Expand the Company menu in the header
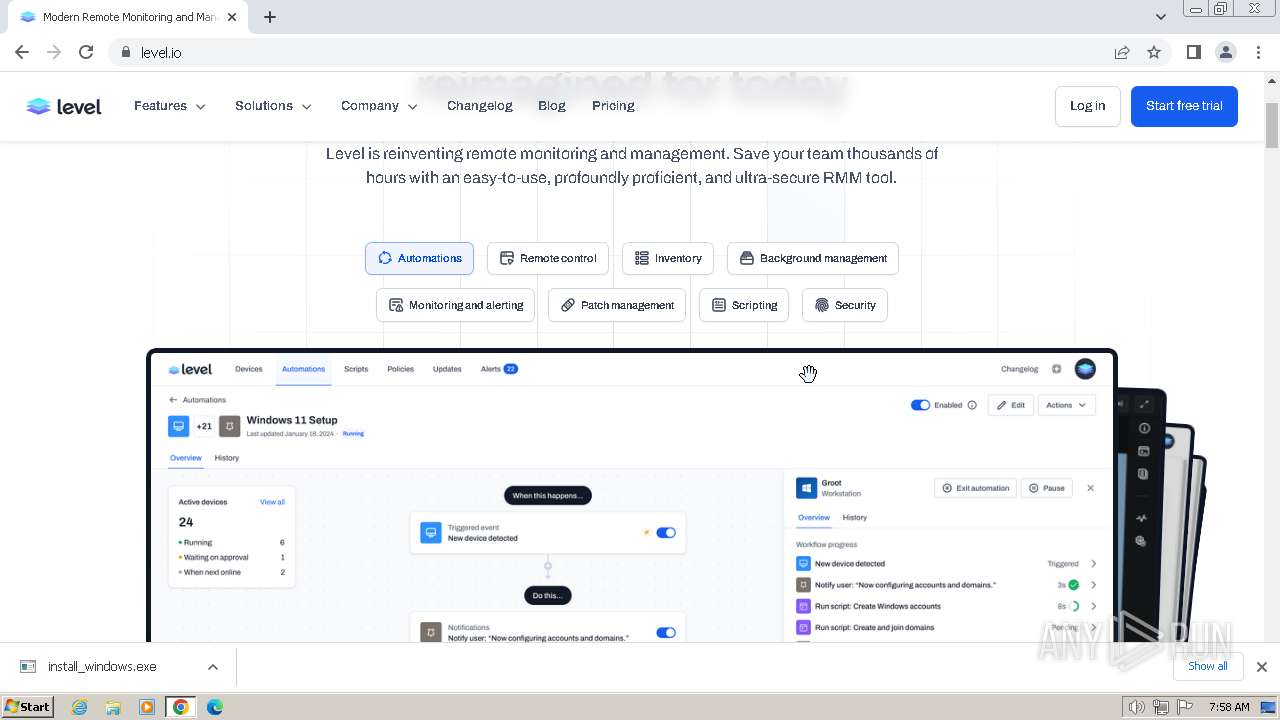 pos(379,106)
